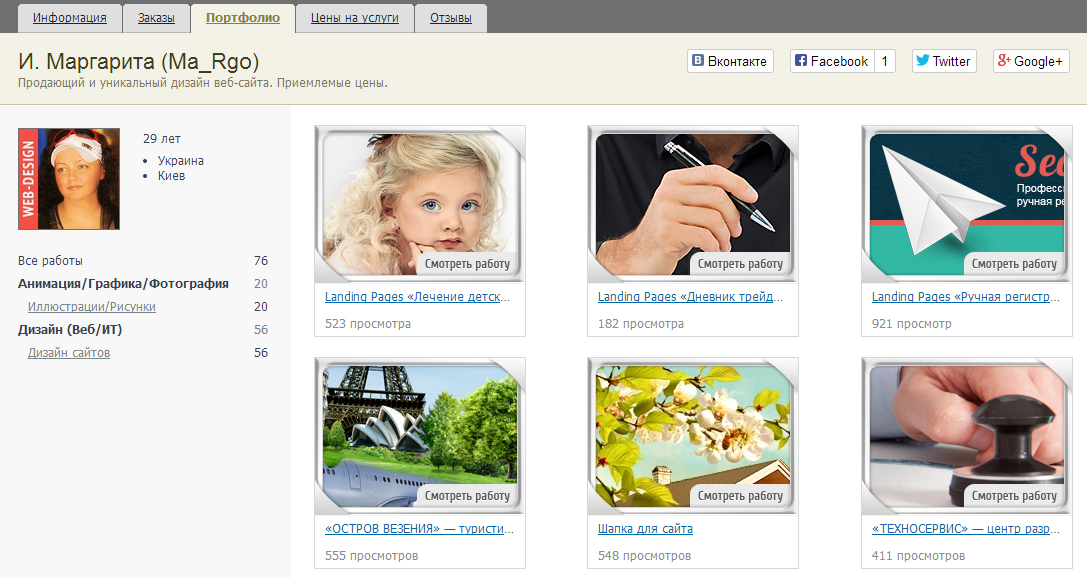Share profile via Вконтакте button

(x=730, y=61)
